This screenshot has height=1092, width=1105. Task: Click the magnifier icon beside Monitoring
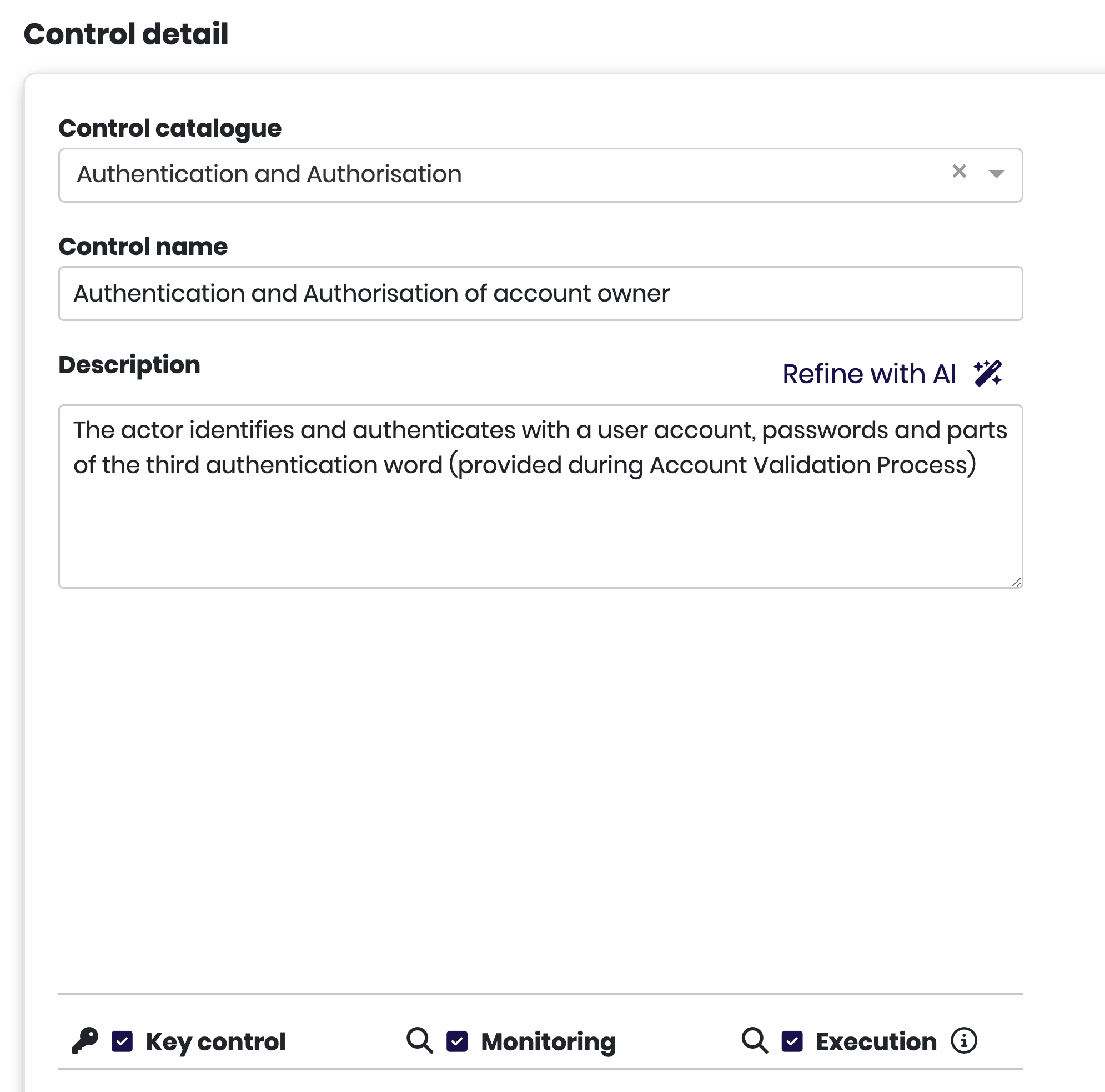pos(419,1040)
